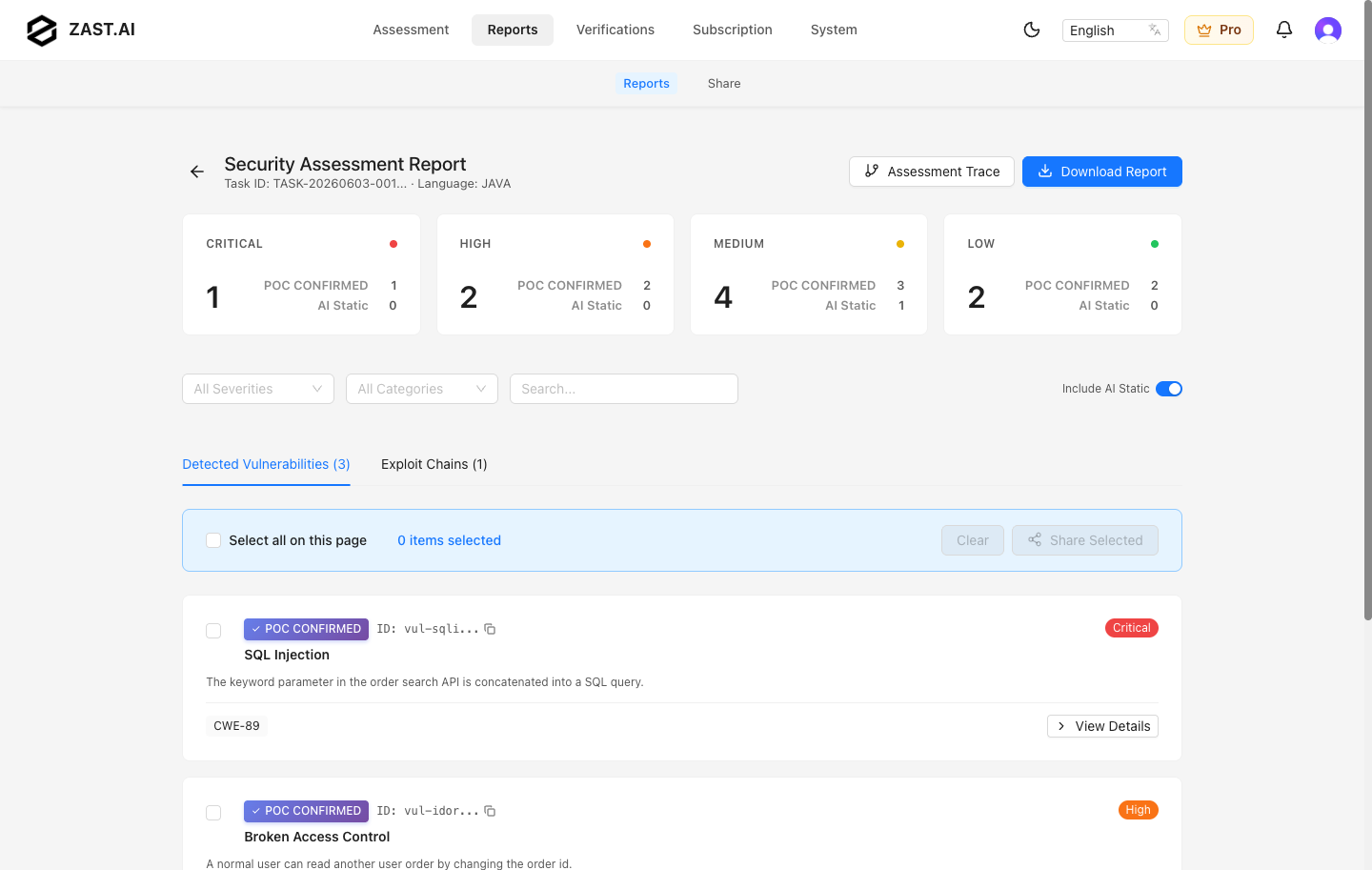
Task: Click the MEDIUM severity summary card
Action: (809, 274)
